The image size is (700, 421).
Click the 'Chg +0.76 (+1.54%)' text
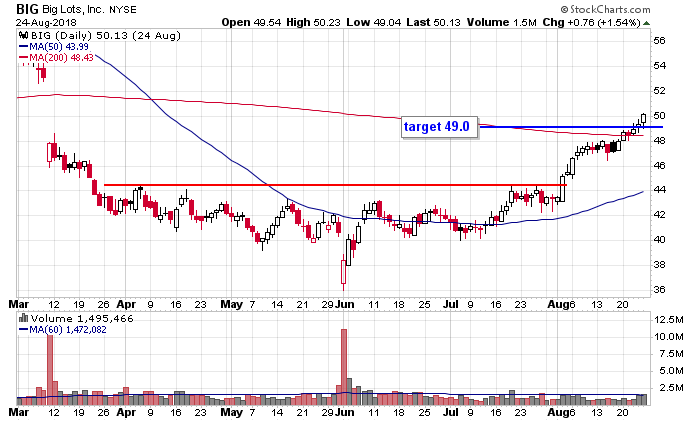click(592, 22)
